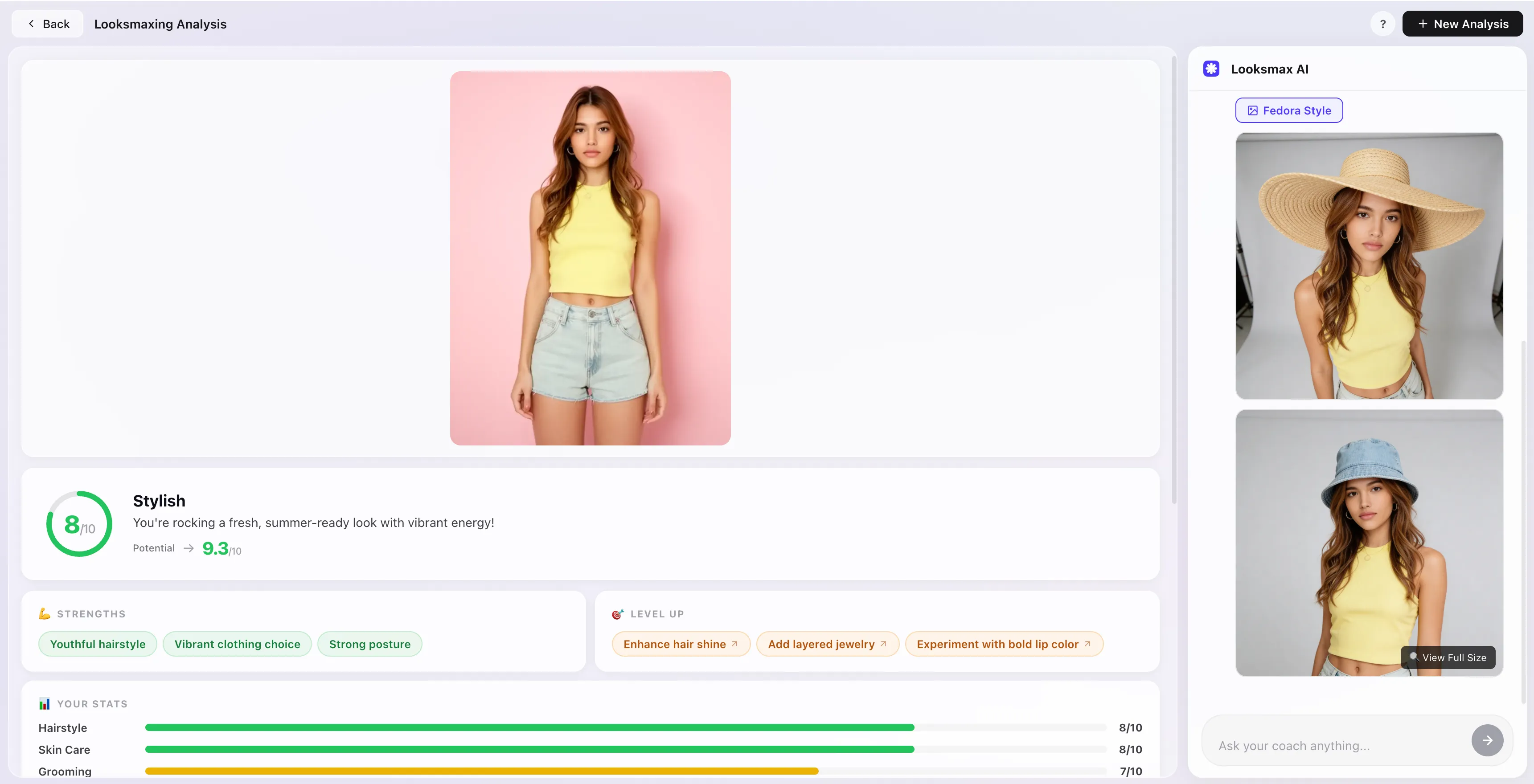Click the Looksmax AI flower logo
This screenshot has height=784, width=1534.
coord(1211,68)
